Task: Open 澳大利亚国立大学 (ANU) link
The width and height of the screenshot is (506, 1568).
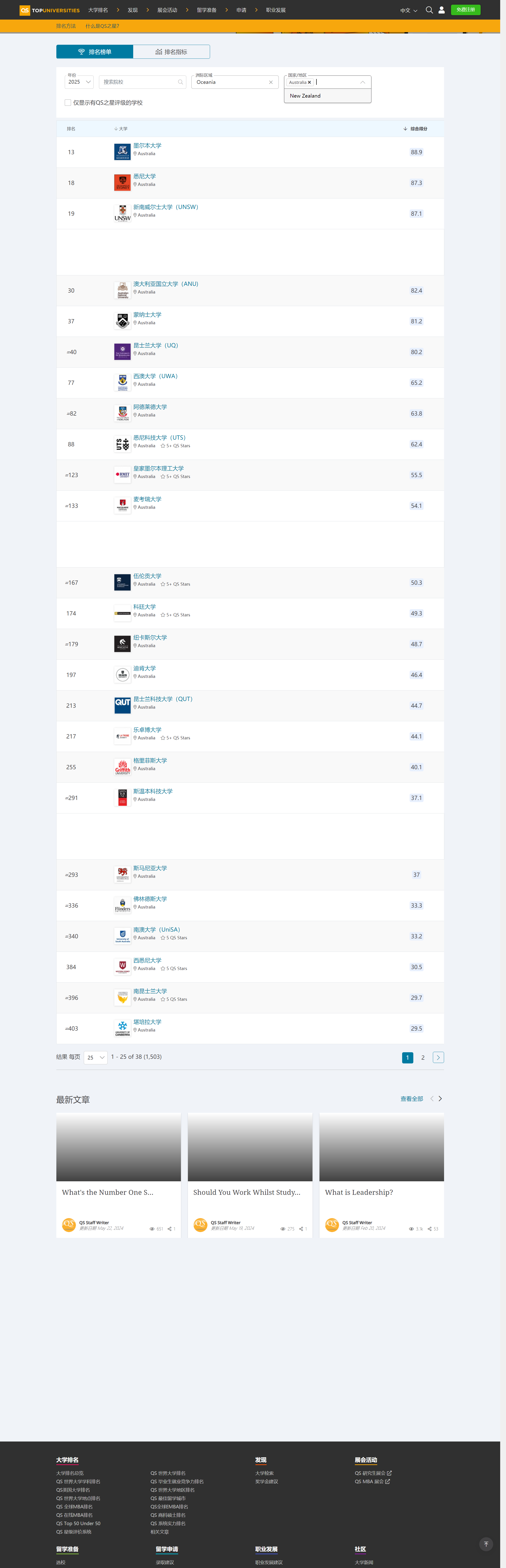Action: (x=165, y=284)
